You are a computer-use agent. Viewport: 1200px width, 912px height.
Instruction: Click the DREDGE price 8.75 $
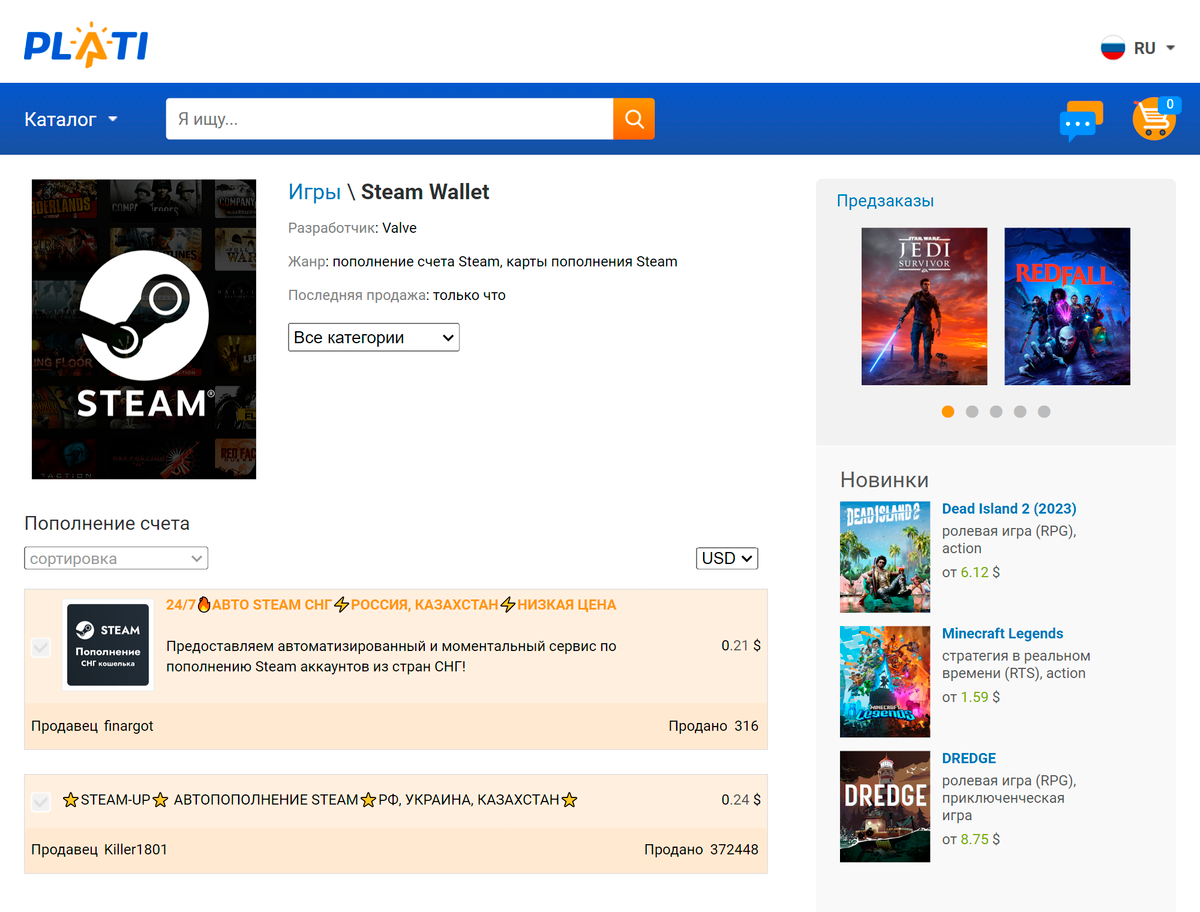coord(980,840)
